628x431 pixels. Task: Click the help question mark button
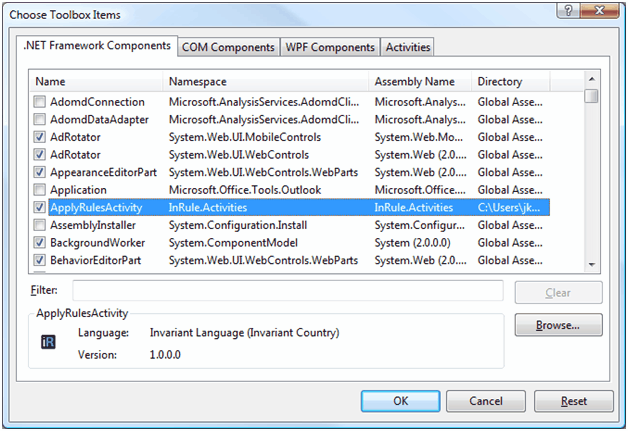click(x=568, y=12)
